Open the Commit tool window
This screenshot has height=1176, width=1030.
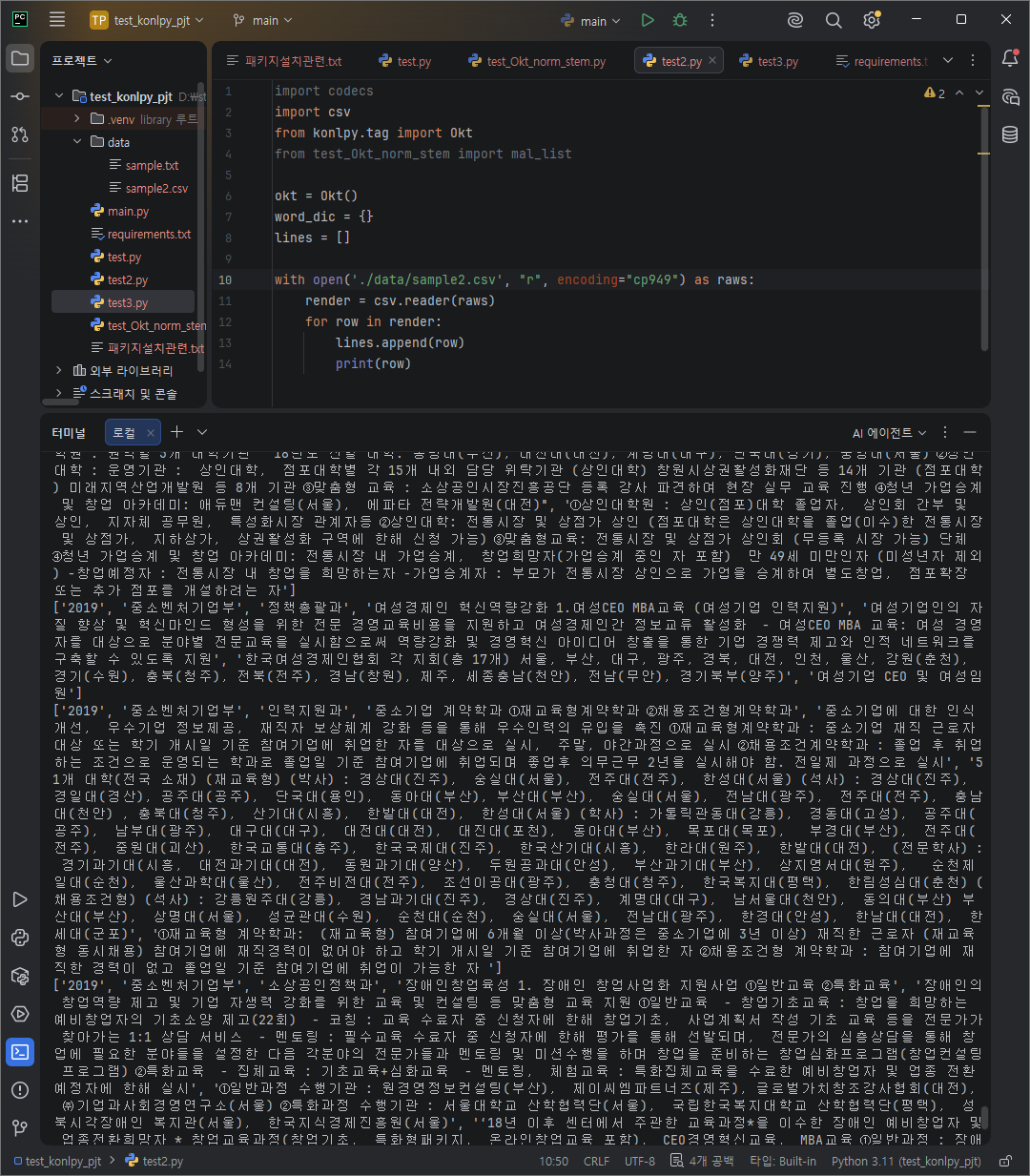point(20,96)
